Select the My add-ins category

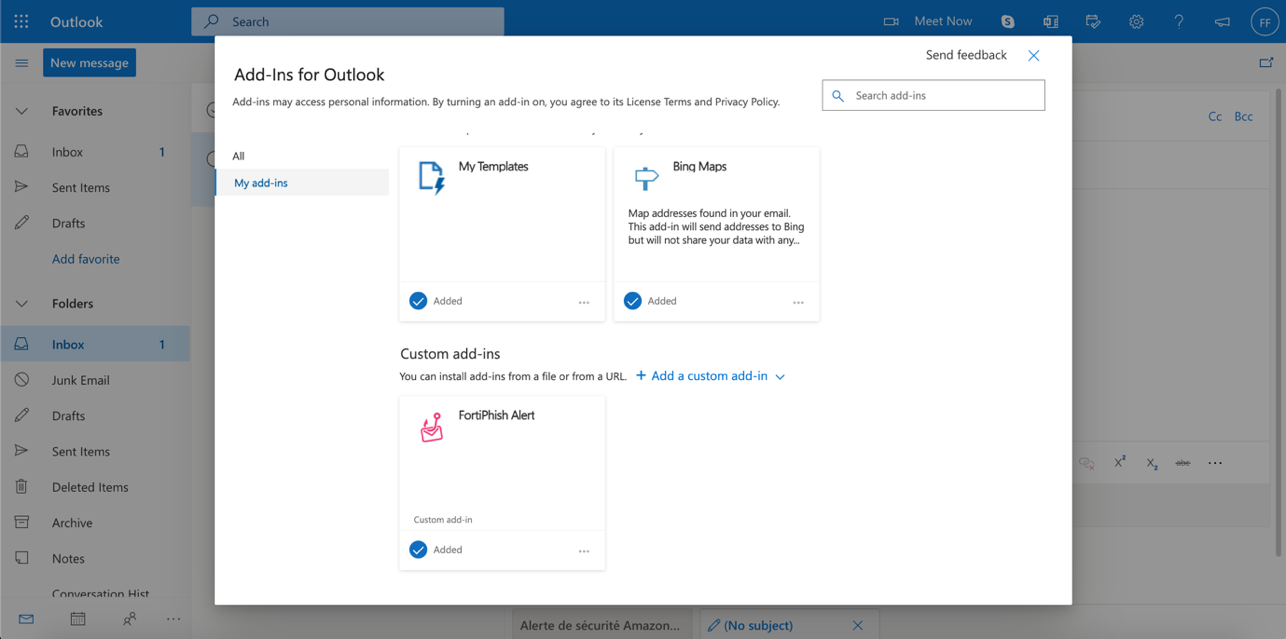302,183
